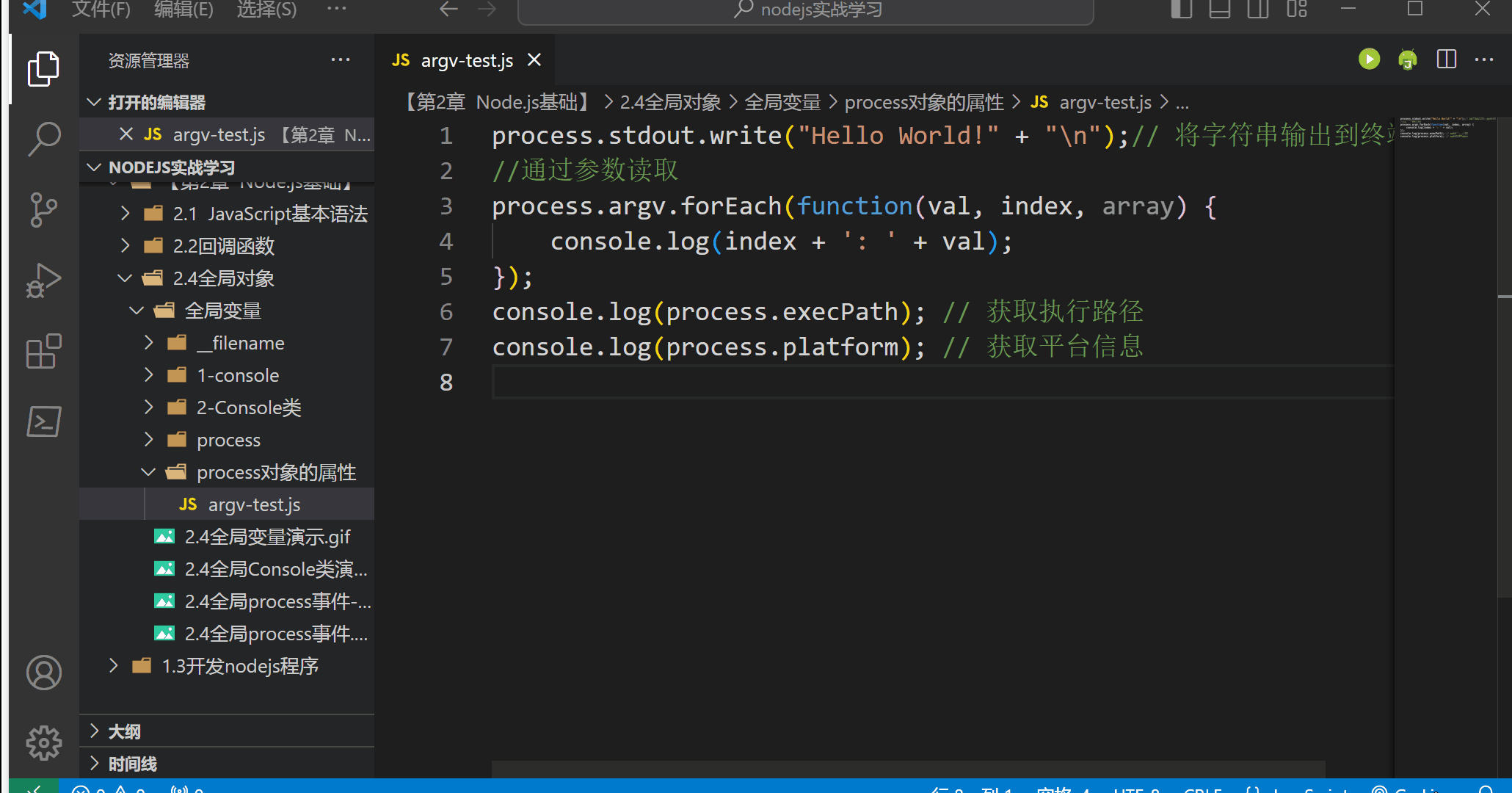1512x793 pixels.
Task: Click the editor horizontal scrollbar
Action: pyautogui.click(x=908, y=769)
